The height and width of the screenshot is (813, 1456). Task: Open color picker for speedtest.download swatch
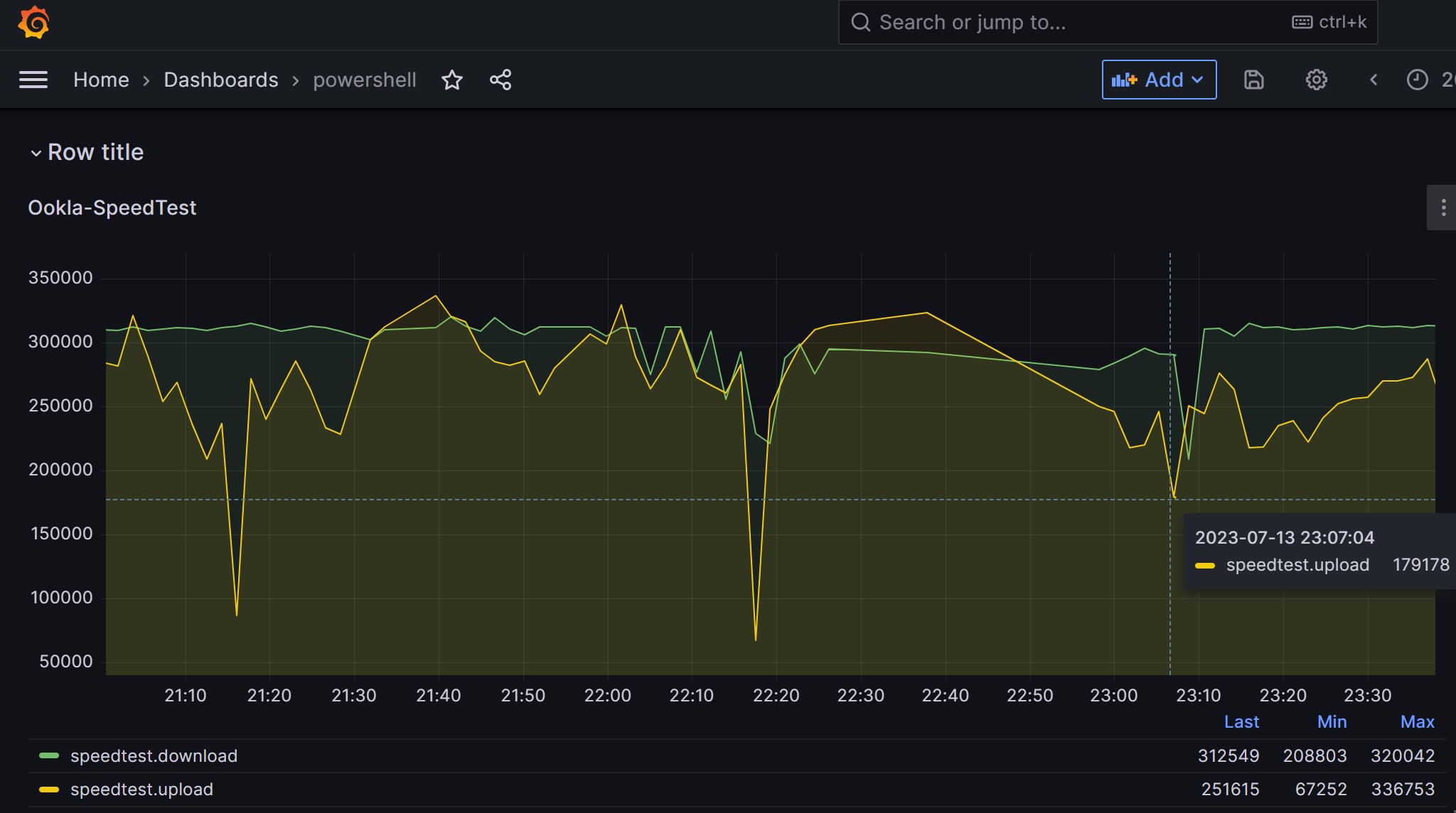pos(49,756)
